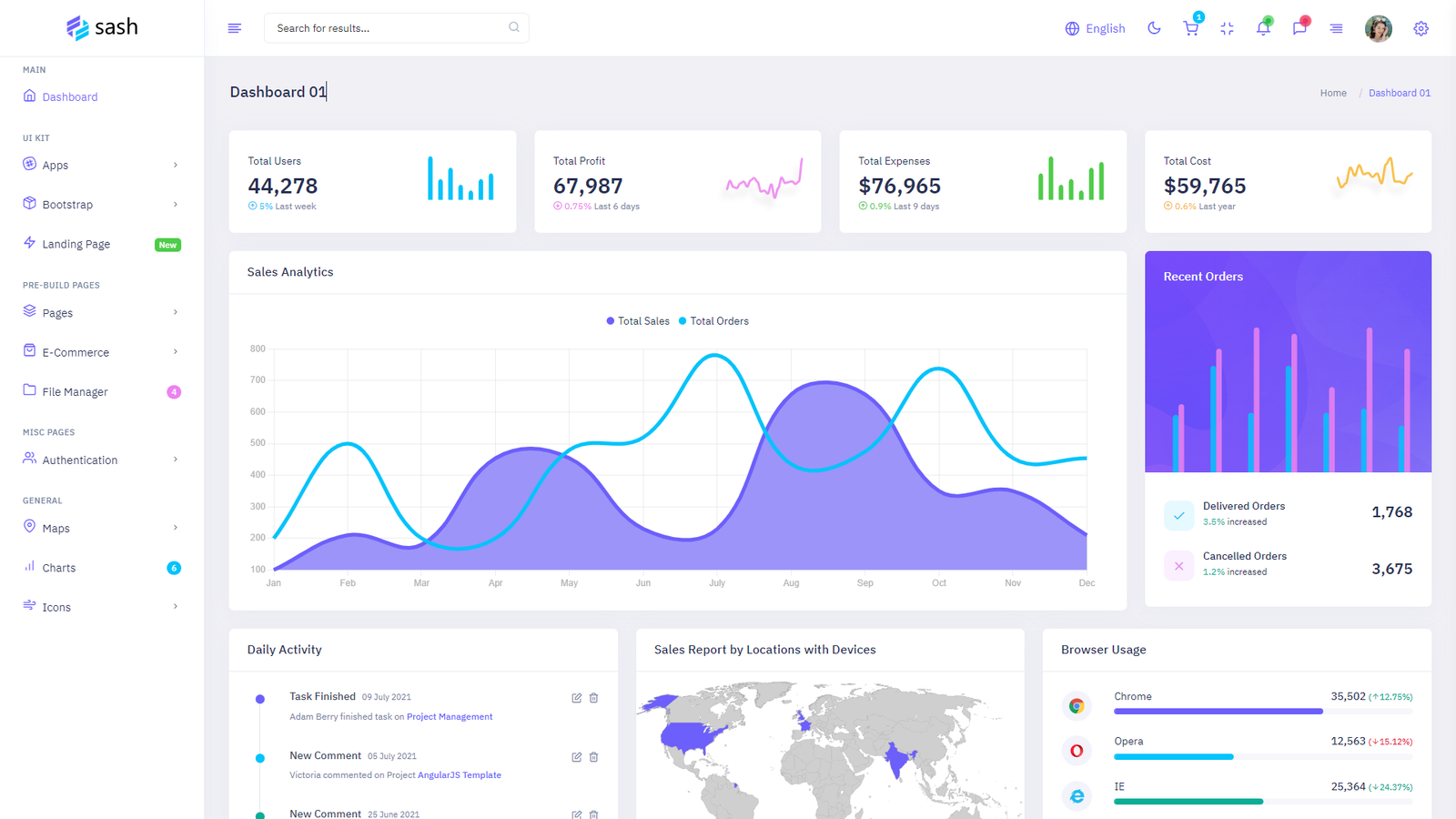Click the Bootstrap cube icon

pos(29,203)
